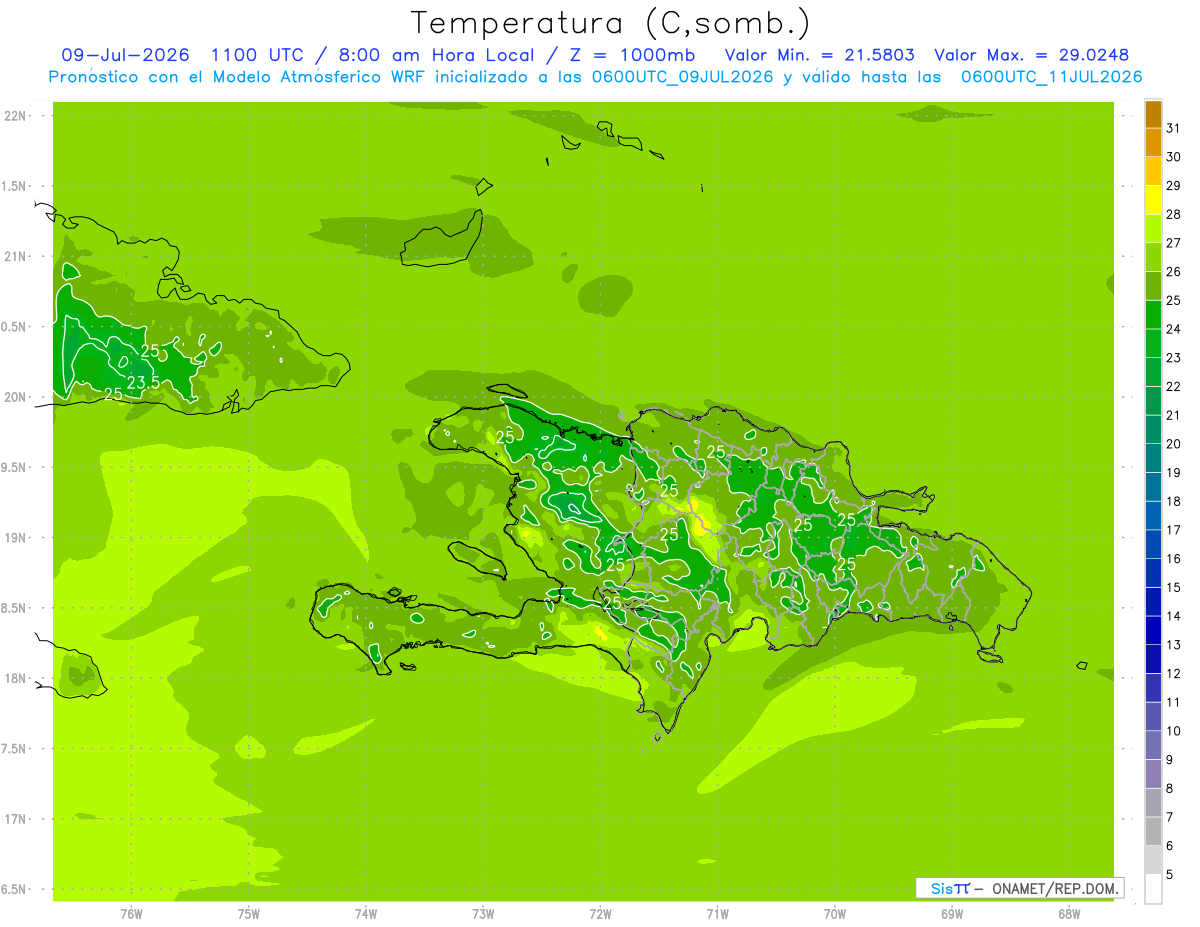The height and width of the screenshot is (927, 1200).
Task: Click the 8:00 am Hora Local text
Action: (424, 55)
